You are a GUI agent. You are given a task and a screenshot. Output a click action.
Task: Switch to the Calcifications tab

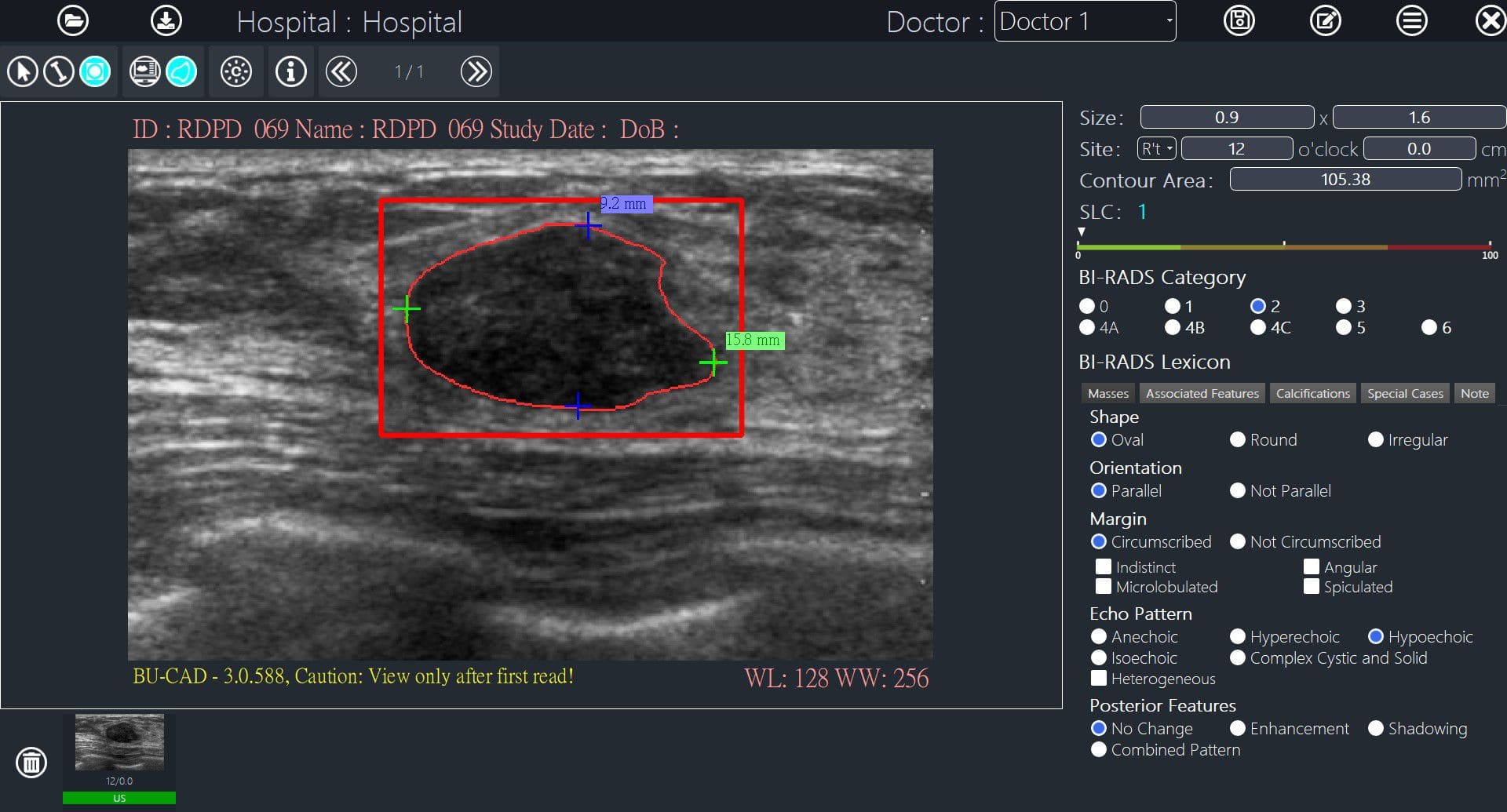1312,393
